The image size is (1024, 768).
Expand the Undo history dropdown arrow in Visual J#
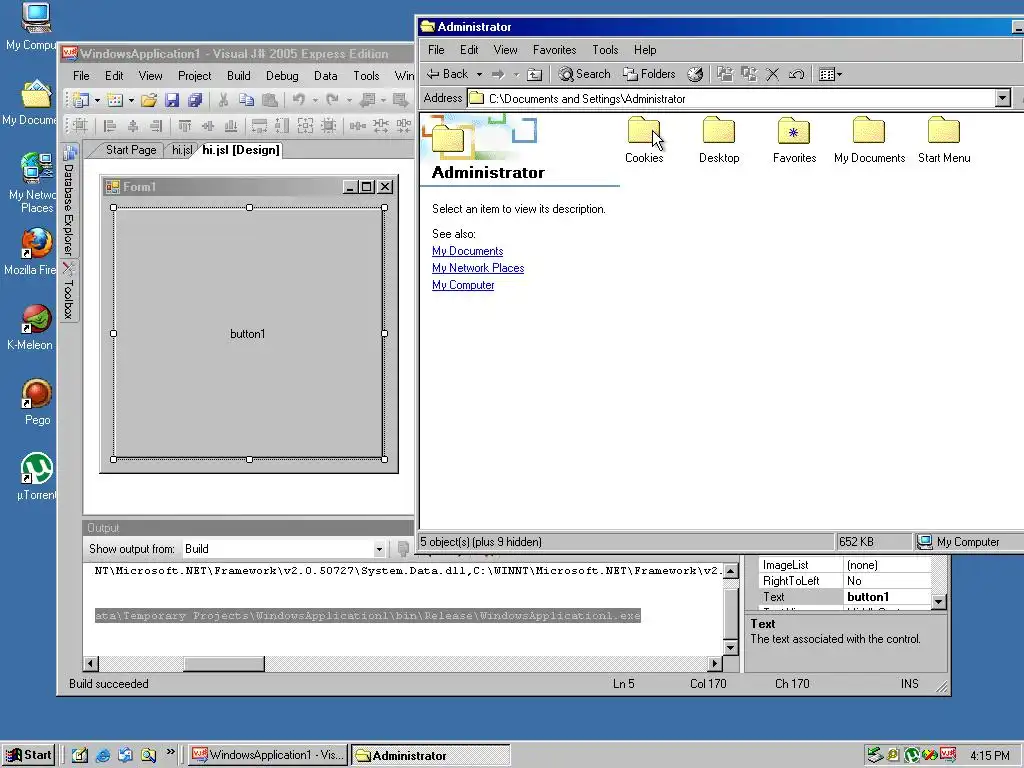pos(315,100)
